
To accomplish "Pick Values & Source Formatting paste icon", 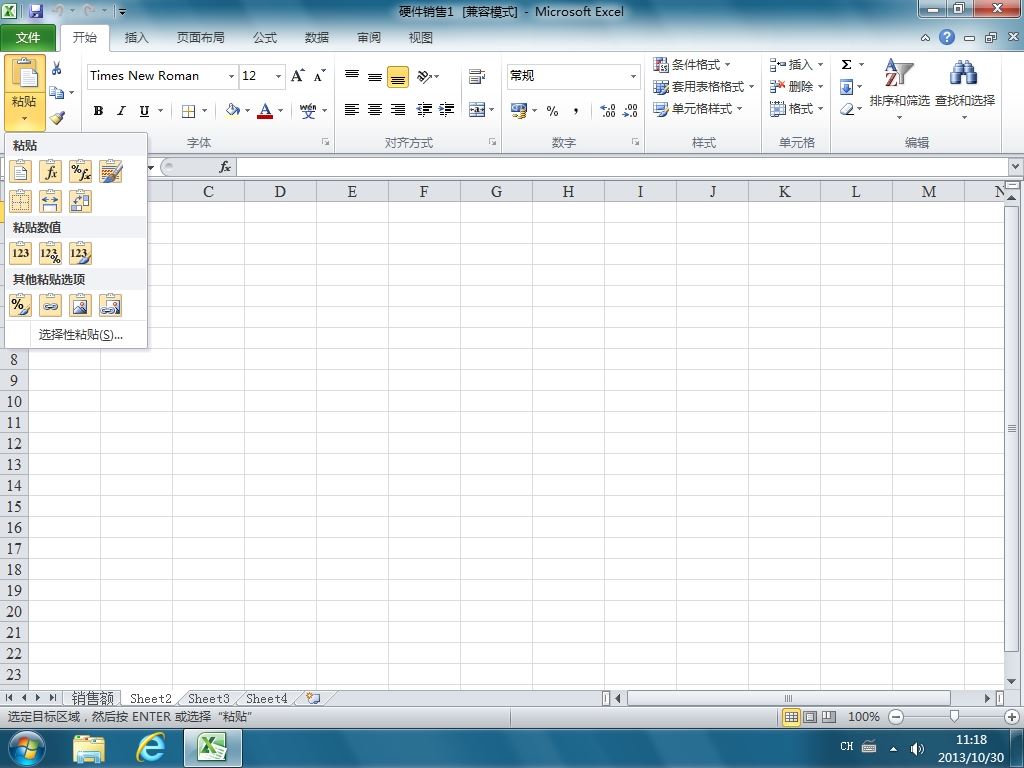I will [80, 253].
